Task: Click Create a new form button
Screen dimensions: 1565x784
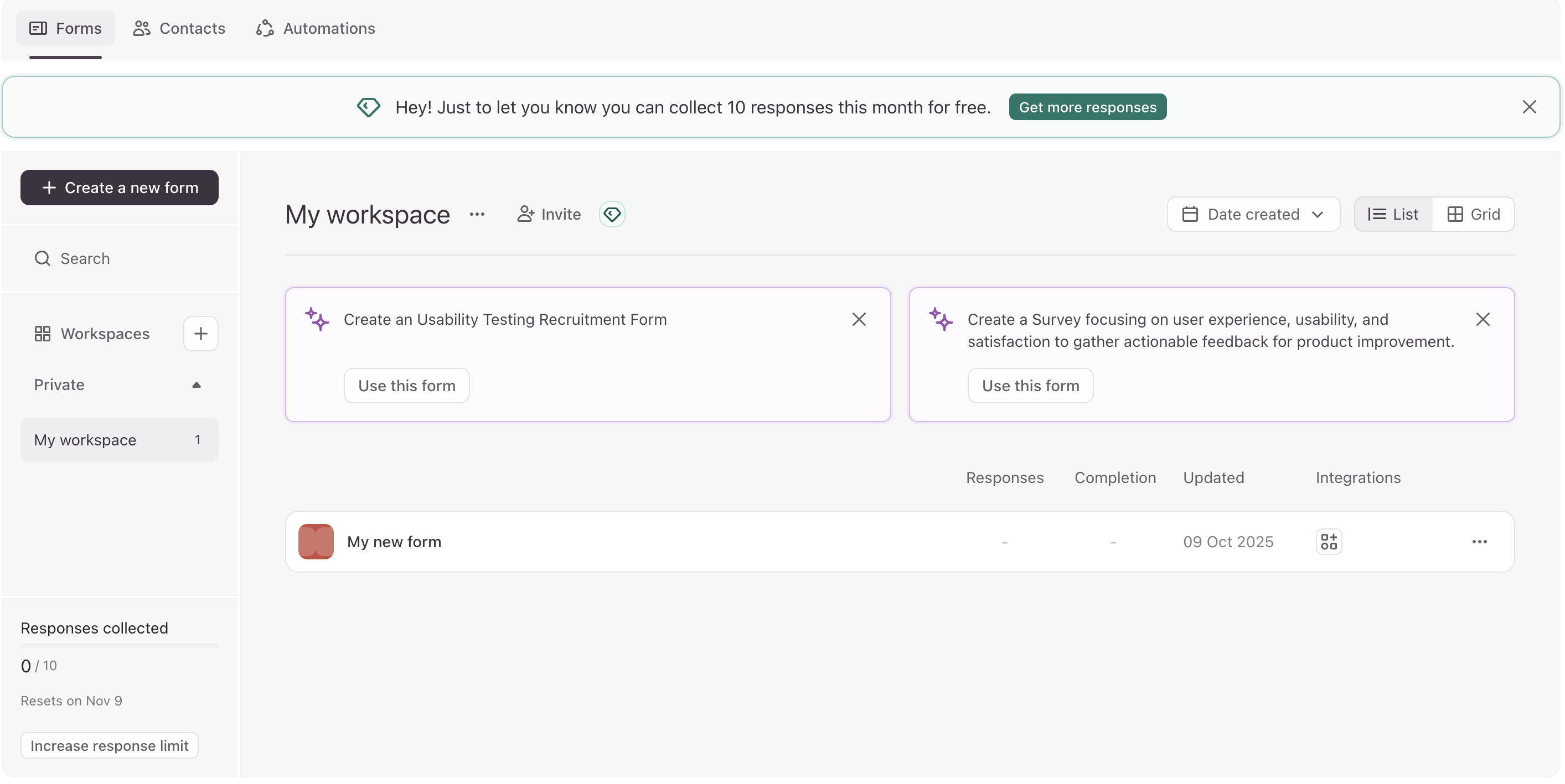Action: [x=119, y=188]
